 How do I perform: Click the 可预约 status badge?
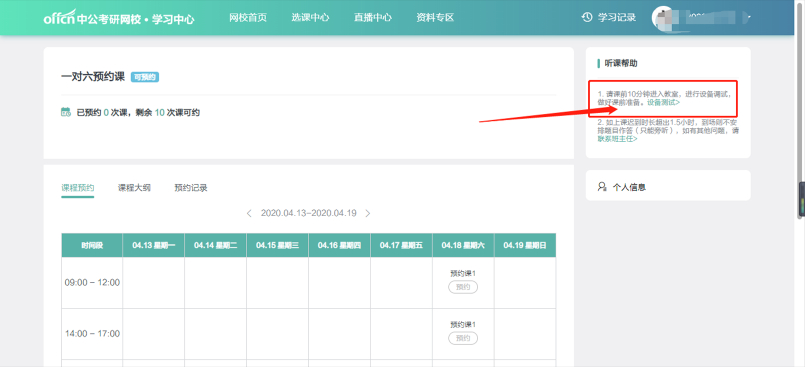[x=145, y=78]
